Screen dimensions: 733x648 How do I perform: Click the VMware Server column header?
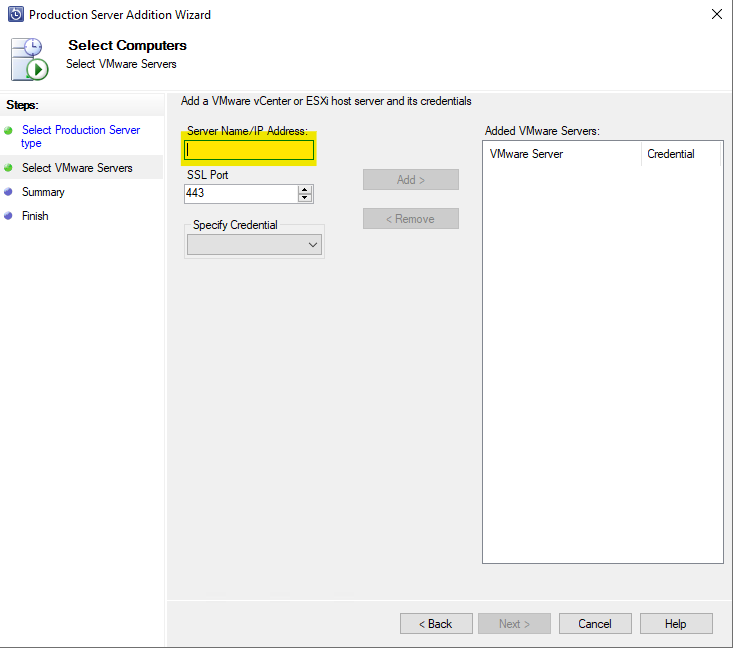[562, 154]
